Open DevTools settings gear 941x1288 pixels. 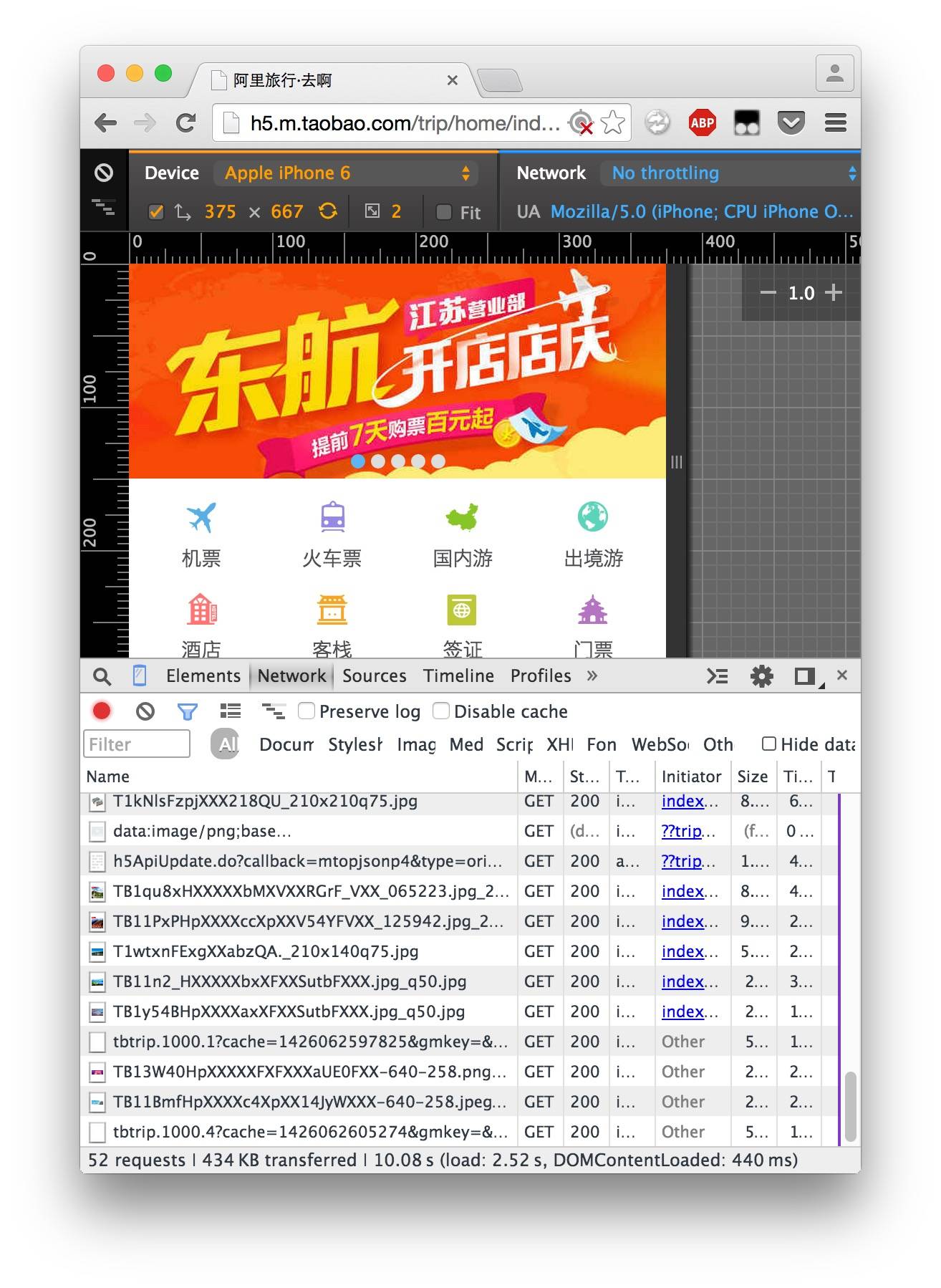tap(761, 676)
